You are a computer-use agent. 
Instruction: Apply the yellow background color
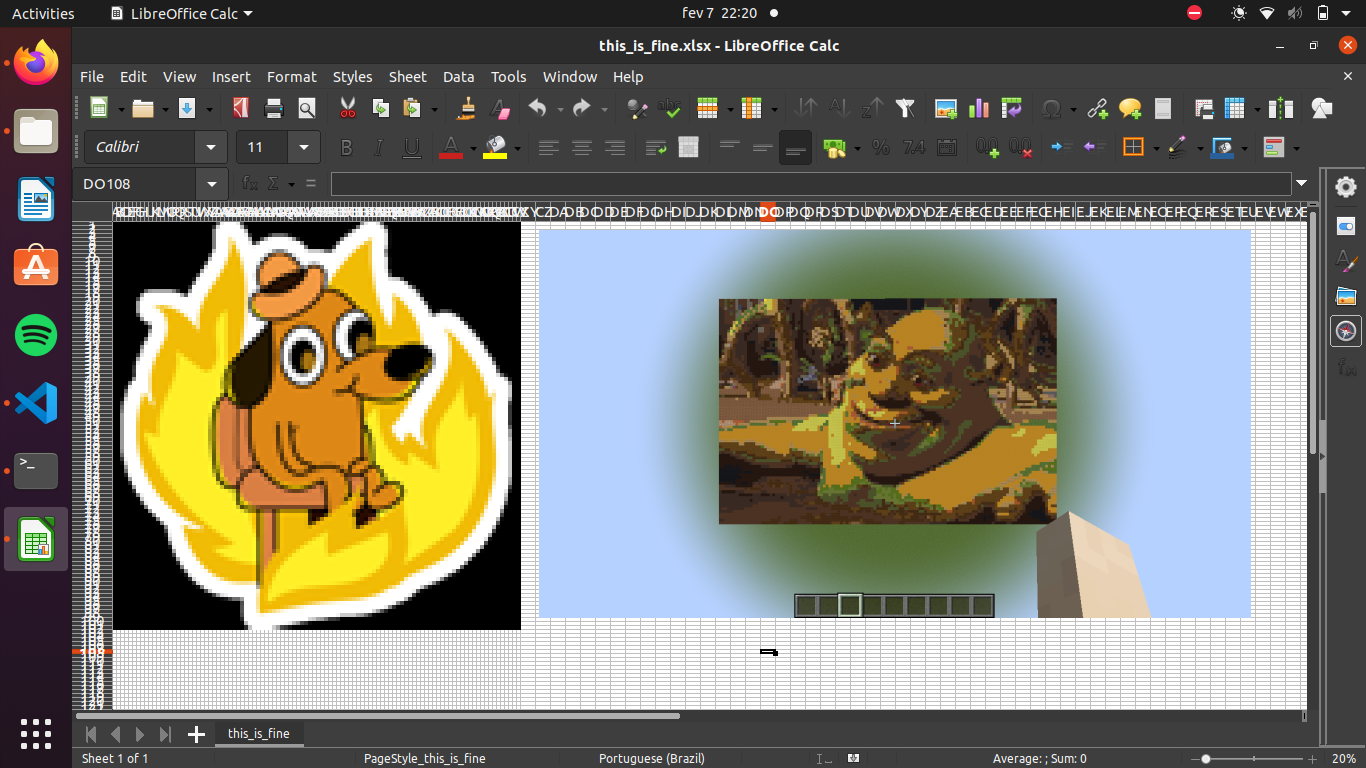click(495, 147)
